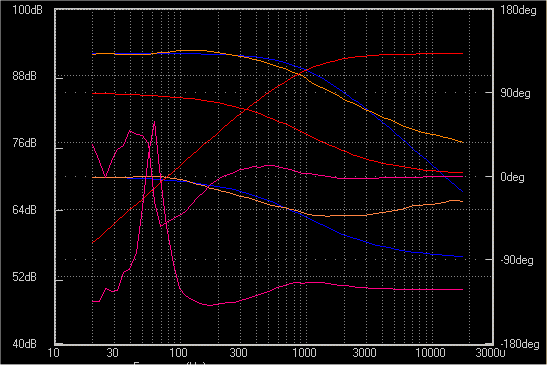Click the -180deg phase axis label
The image size is (547, 365).
point(519,344)
